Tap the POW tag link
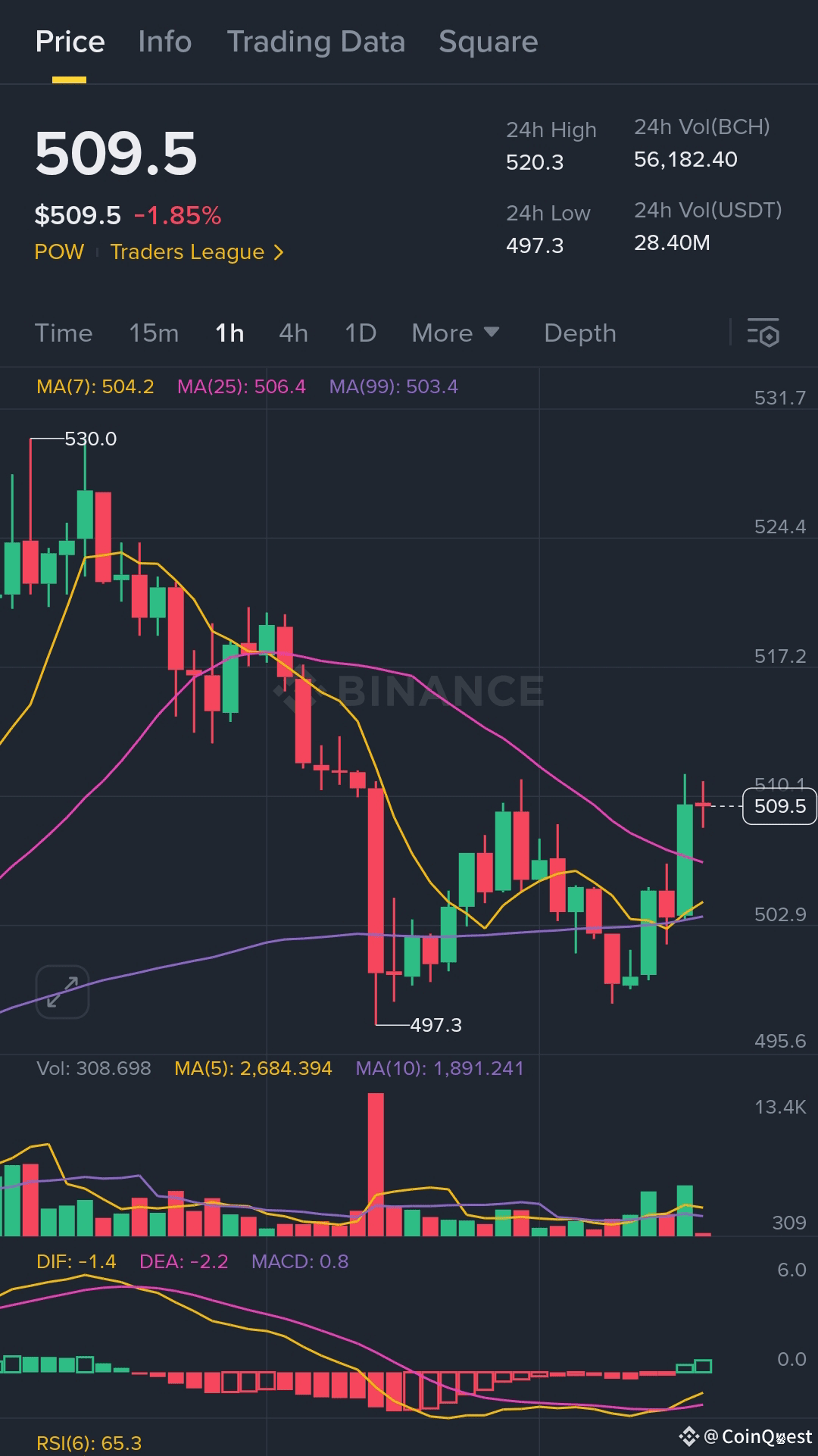 point(59,252)
